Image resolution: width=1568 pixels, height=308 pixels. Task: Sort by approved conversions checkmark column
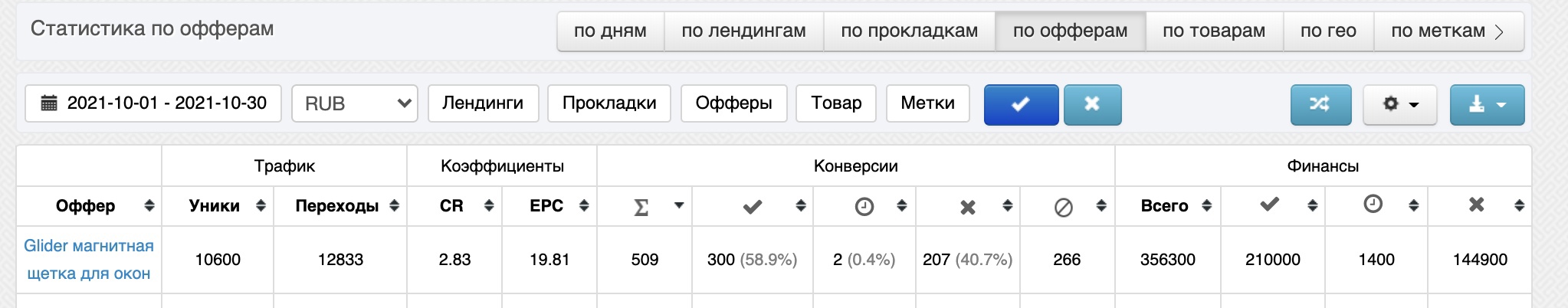click(x=753, y=206)
